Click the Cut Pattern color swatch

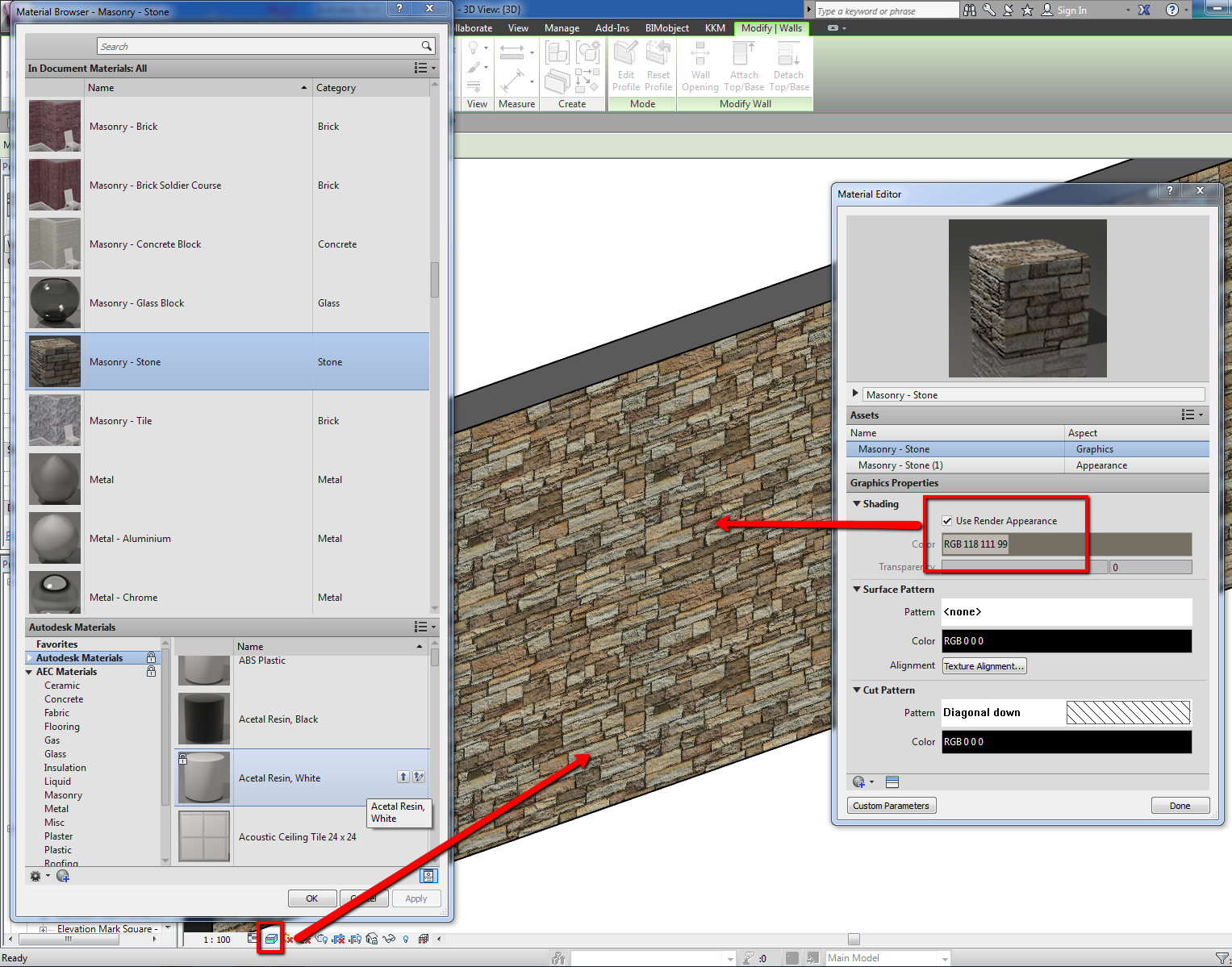tap(1067, 742)
